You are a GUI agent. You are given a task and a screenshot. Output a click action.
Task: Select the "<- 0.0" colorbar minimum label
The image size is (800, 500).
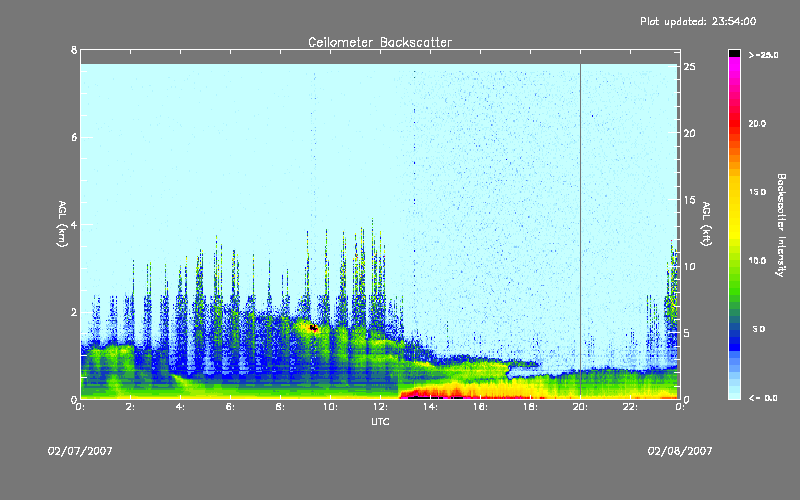763,397
